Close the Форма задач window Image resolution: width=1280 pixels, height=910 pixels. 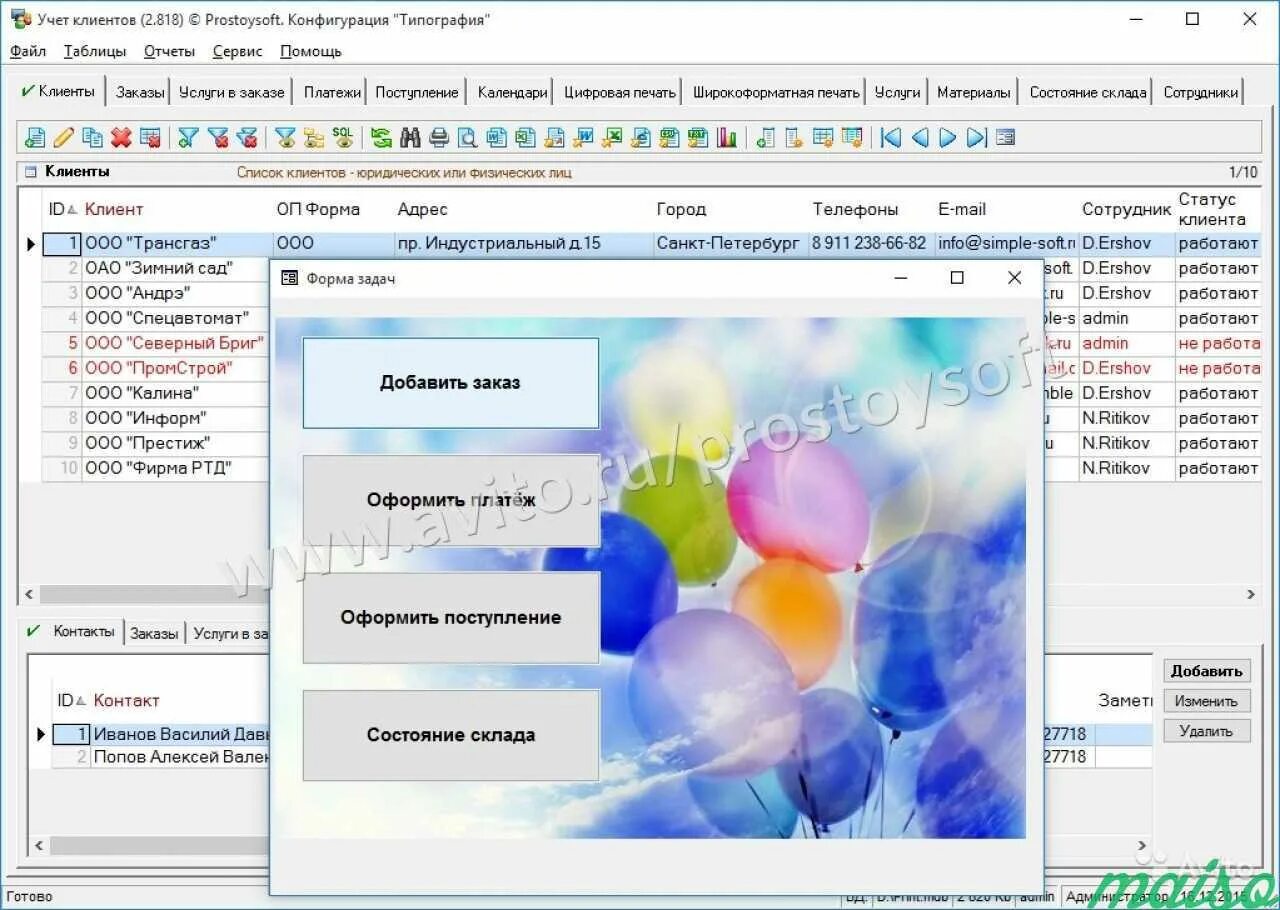tap(1014, 278)
